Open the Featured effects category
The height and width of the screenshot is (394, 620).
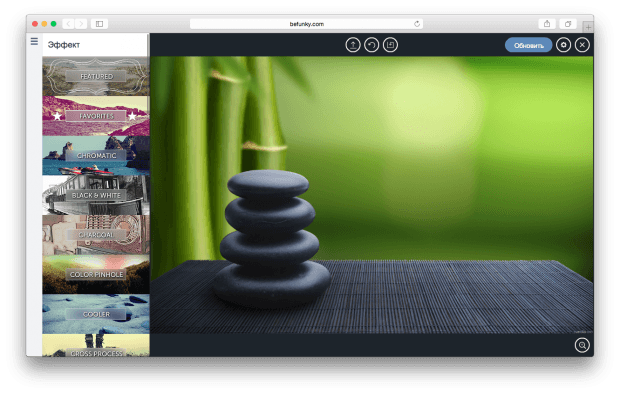coord(96,76)
